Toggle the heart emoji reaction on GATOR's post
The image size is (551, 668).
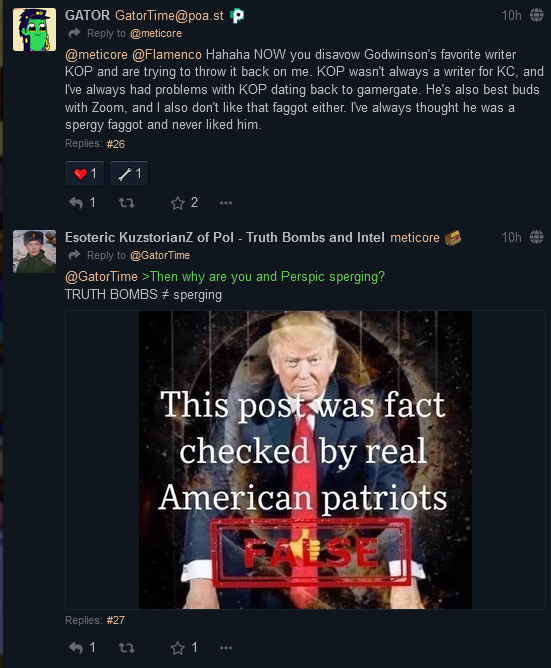[84, 173]
